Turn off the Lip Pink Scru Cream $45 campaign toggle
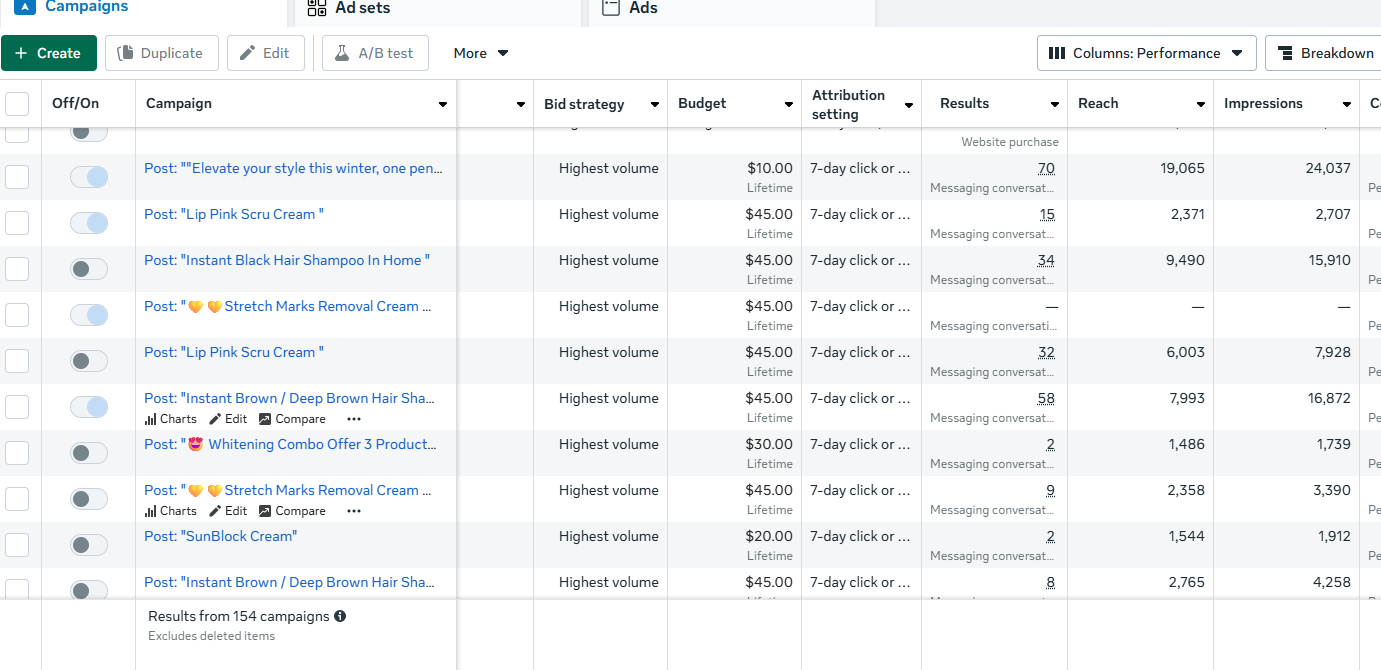Viewport: 1381px width, 670px height. (89, 223)
